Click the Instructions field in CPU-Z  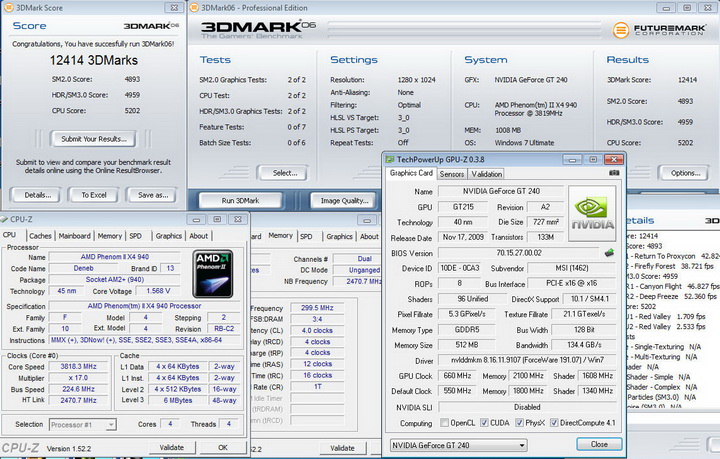pyautogui.click(x=144, y=341)
